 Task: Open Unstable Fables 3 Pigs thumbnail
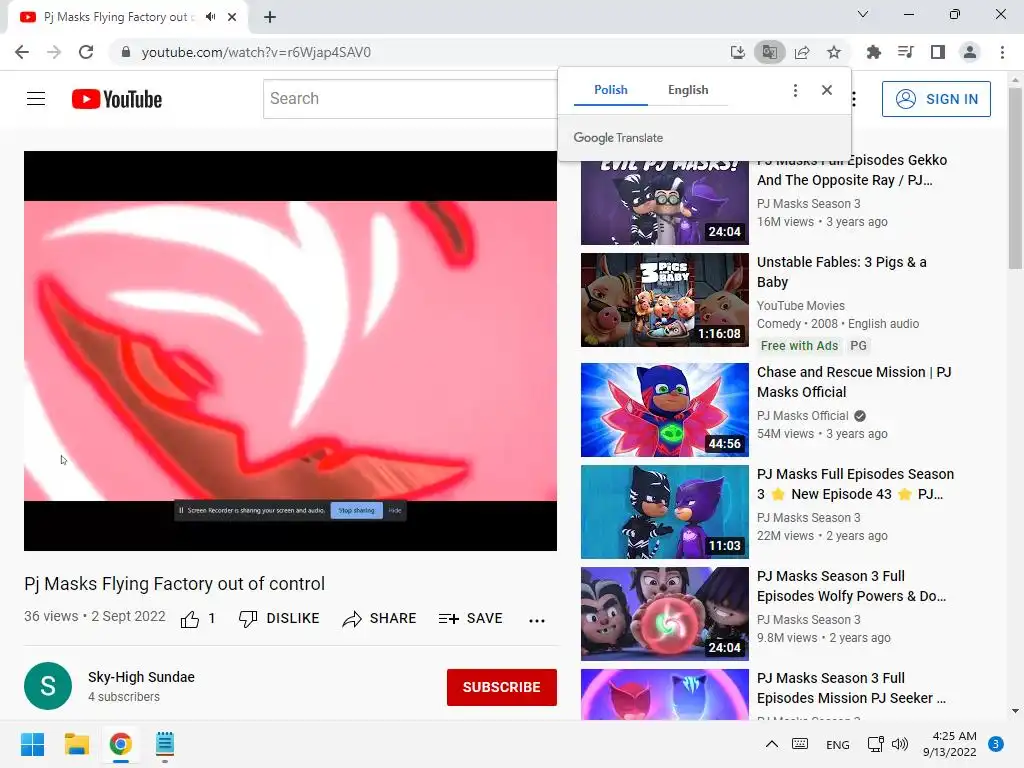(665, 300)
